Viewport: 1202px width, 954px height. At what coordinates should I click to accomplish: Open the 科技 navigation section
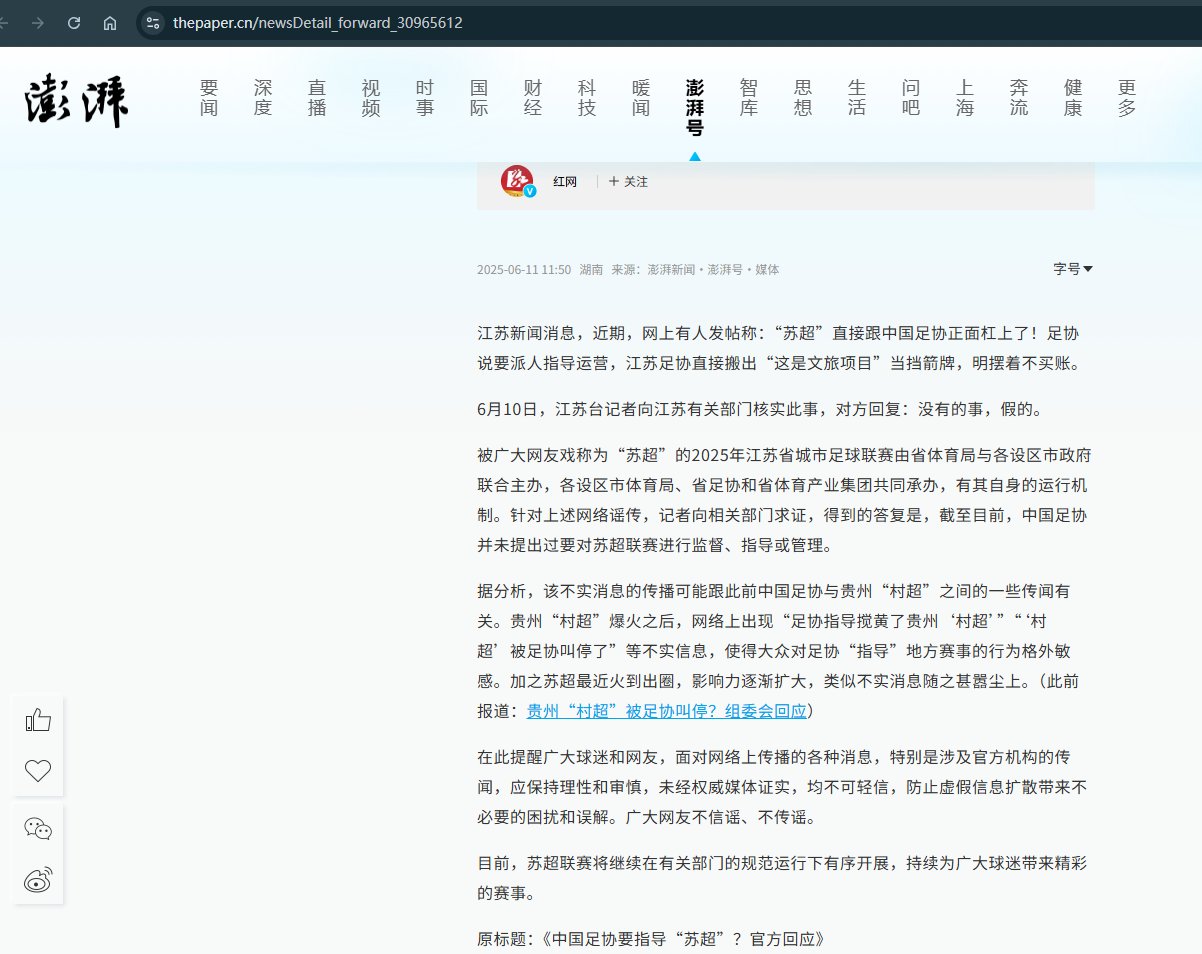(587, 98)
